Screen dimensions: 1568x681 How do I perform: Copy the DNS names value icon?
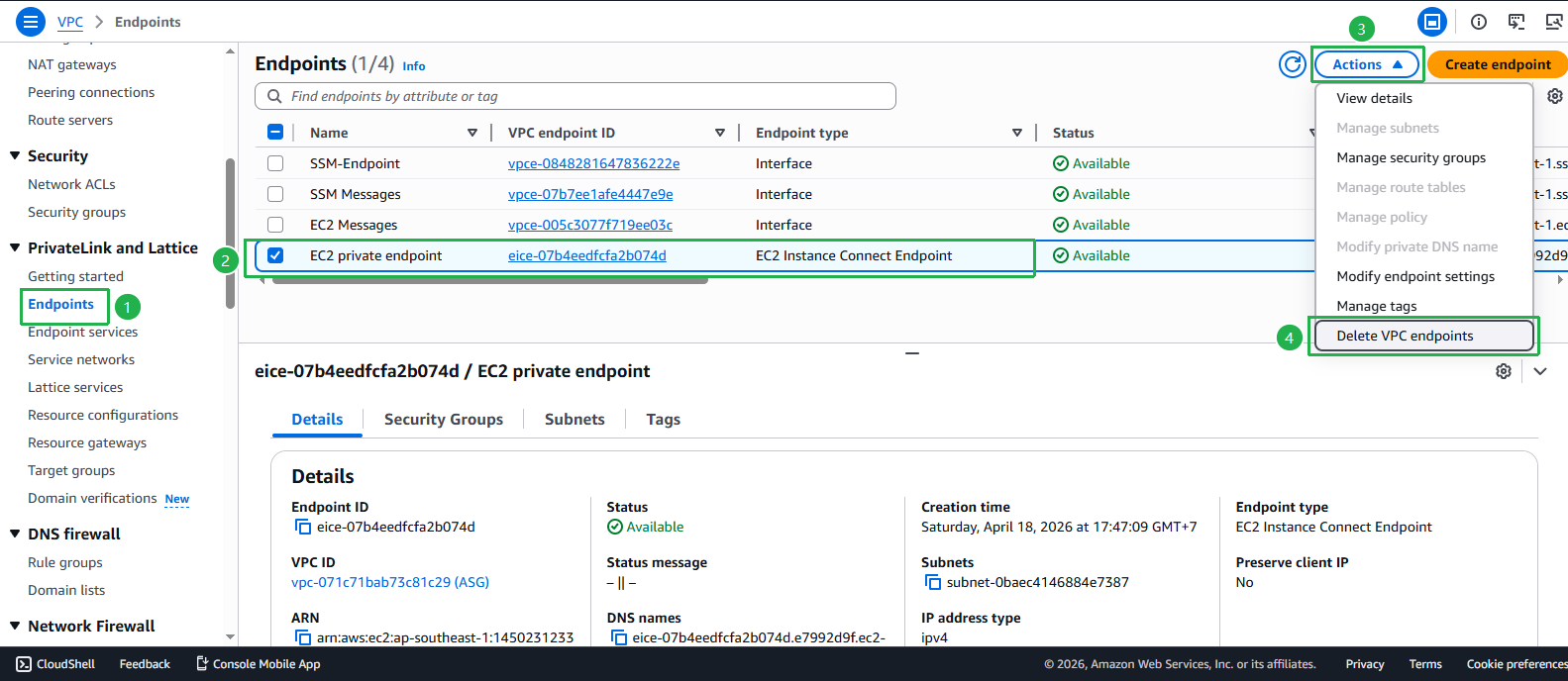[619, 638]
